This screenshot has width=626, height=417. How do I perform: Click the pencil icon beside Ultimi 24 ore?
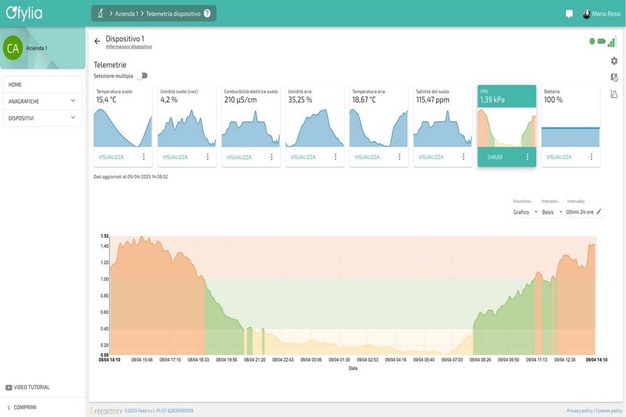click(x=599, y=212)
